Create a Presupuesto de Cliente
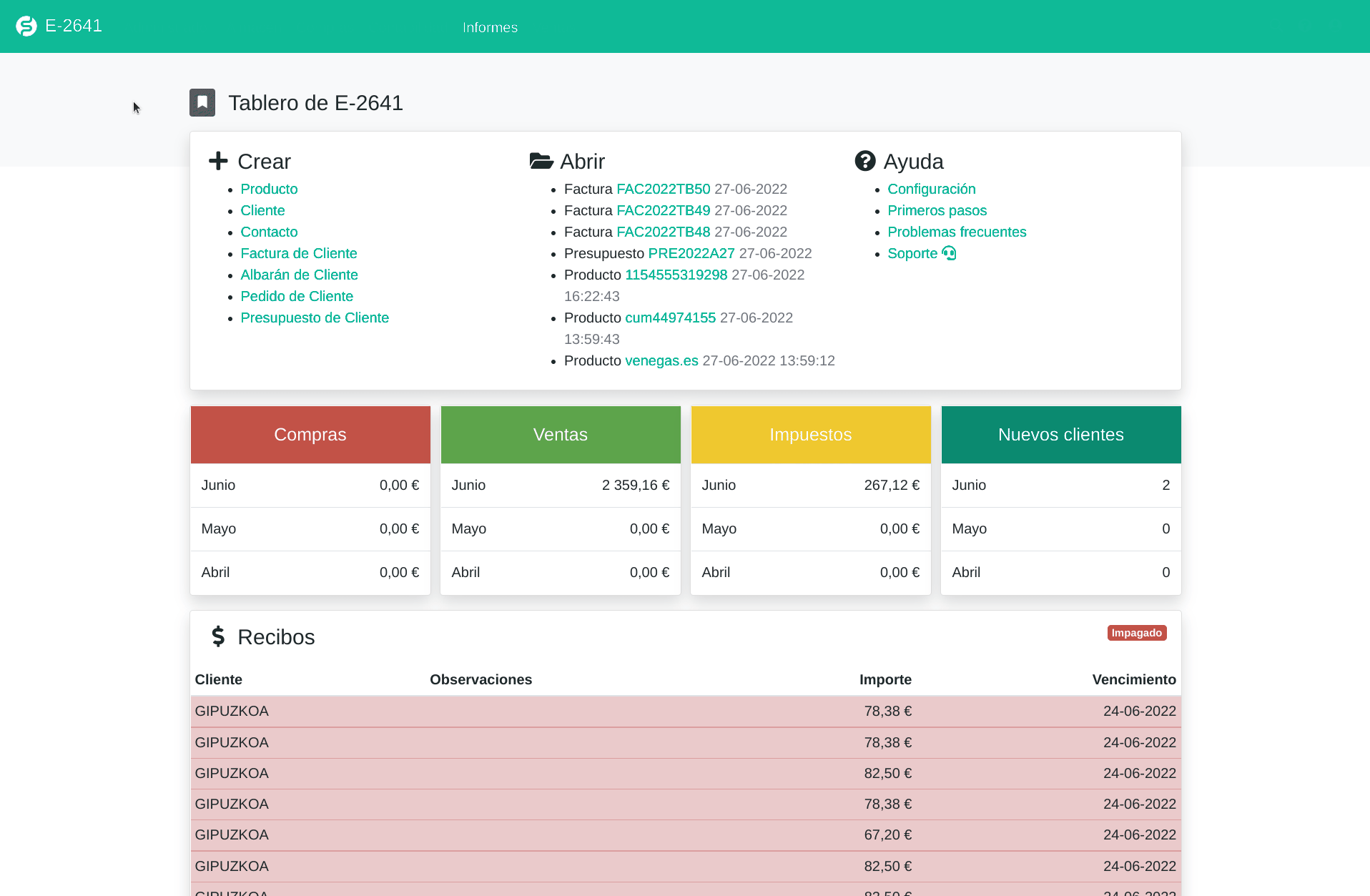The image size is (1370, 896). (315, 317)
